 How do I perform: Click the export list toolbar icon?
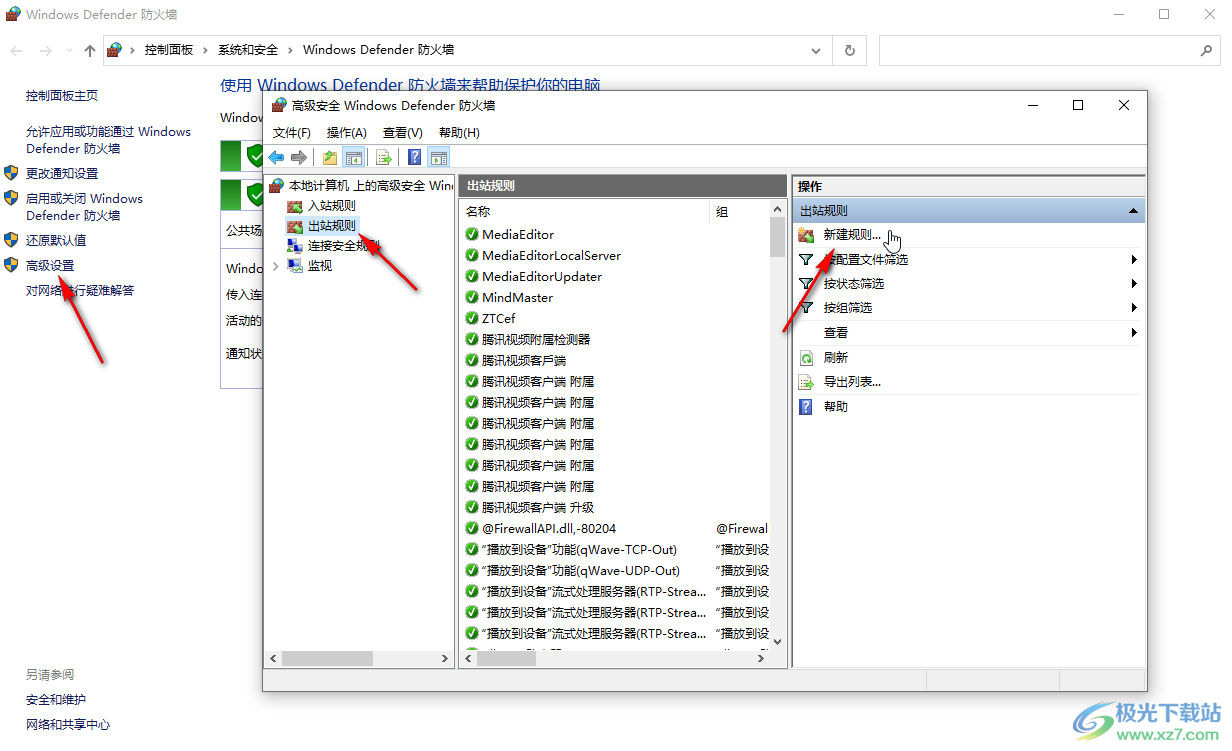[383, 157]
